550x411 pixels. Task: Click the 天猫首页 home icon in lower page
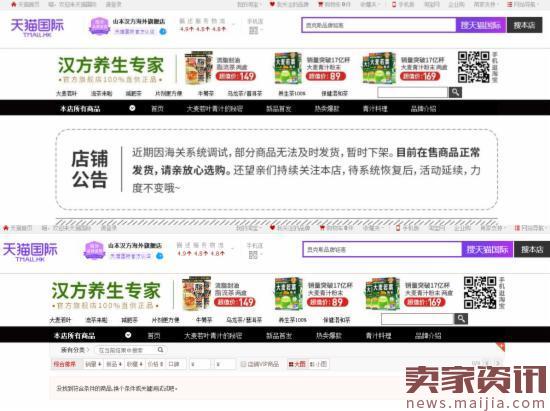point(6,228)
